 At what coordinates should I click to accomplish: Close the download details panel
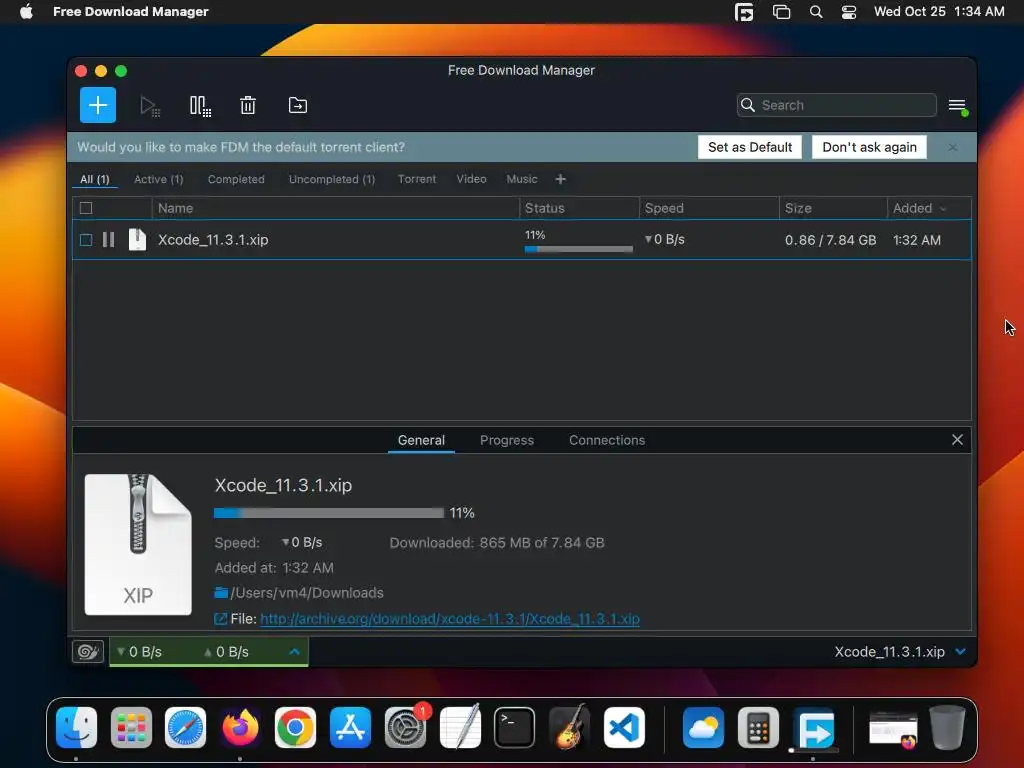click(957, 440)
